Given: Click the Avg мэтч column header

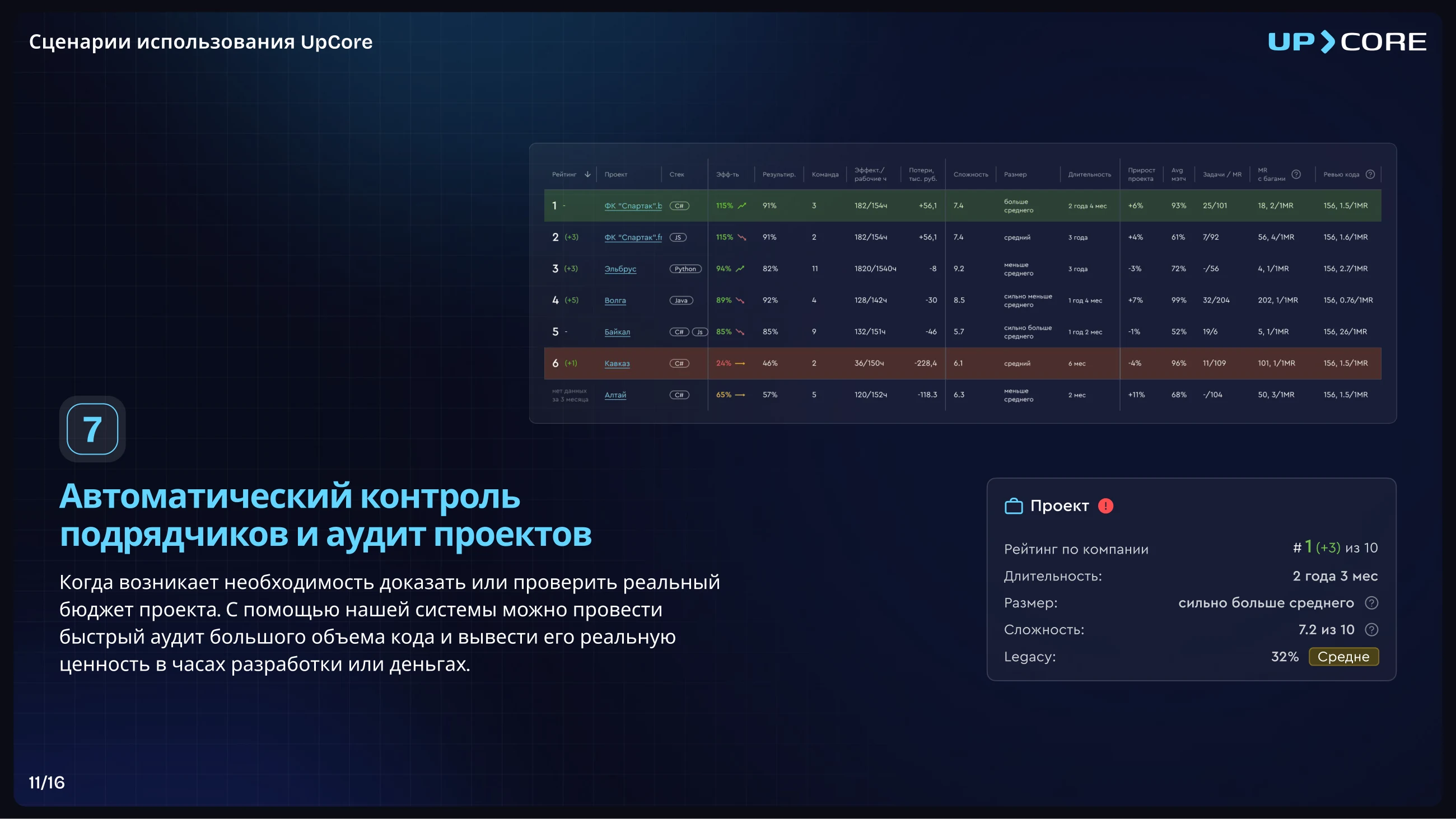Looking at the screenshot, I should [x=1178, y=174].
